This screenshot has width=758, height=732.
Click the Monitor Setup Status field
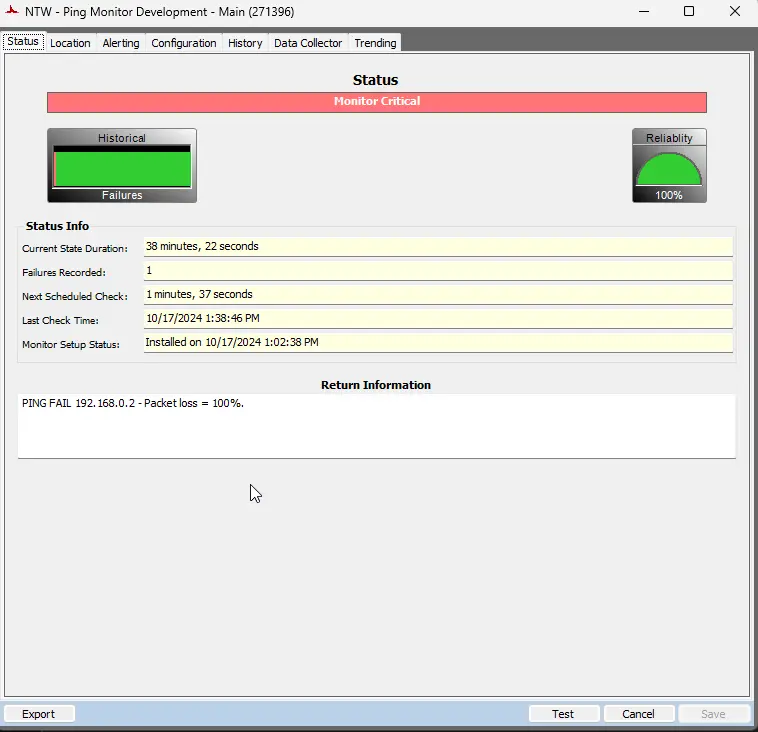click(438, 343)
